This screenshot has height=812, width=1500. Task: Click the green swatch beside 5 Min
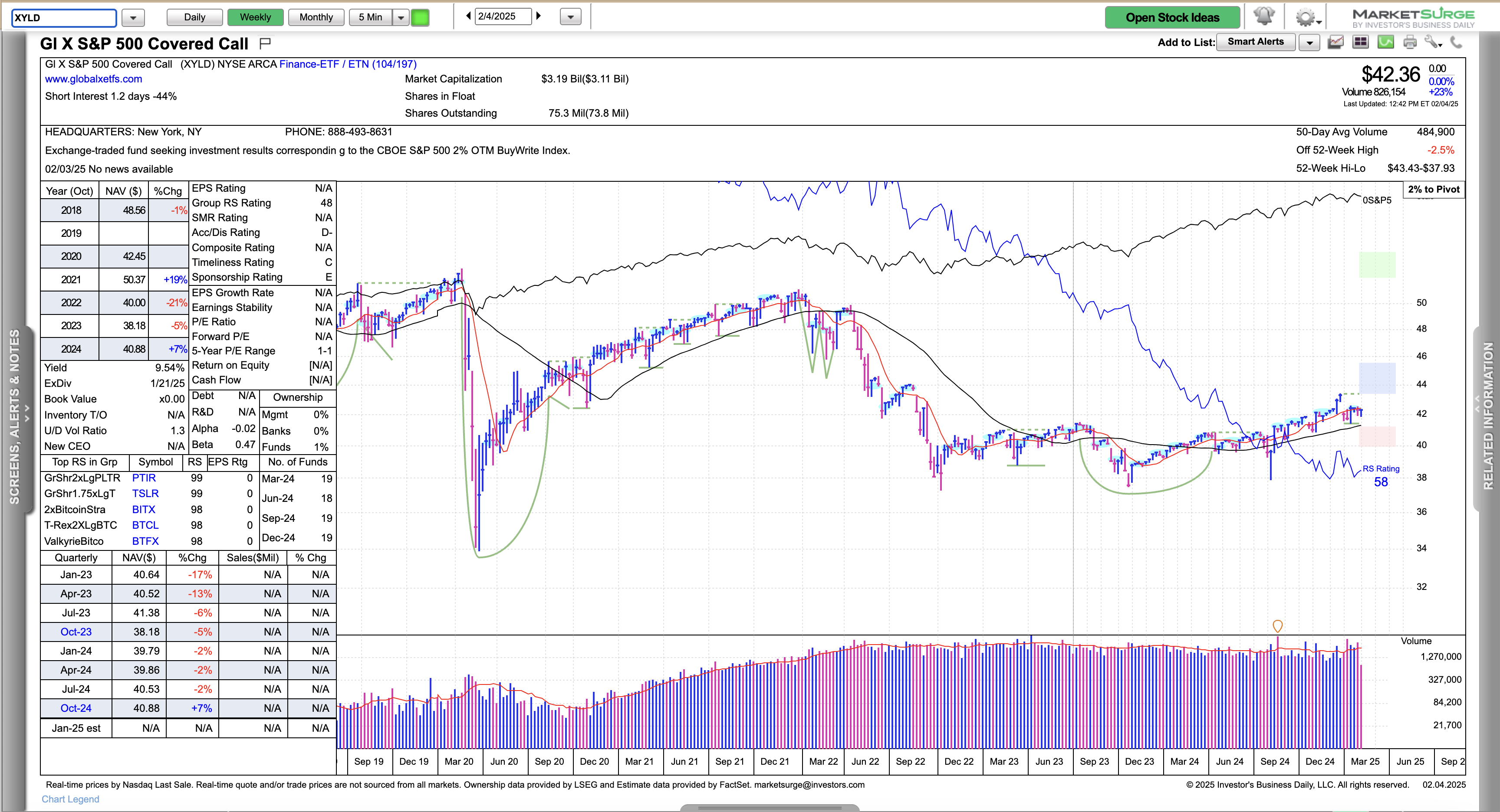pos(420,17)
